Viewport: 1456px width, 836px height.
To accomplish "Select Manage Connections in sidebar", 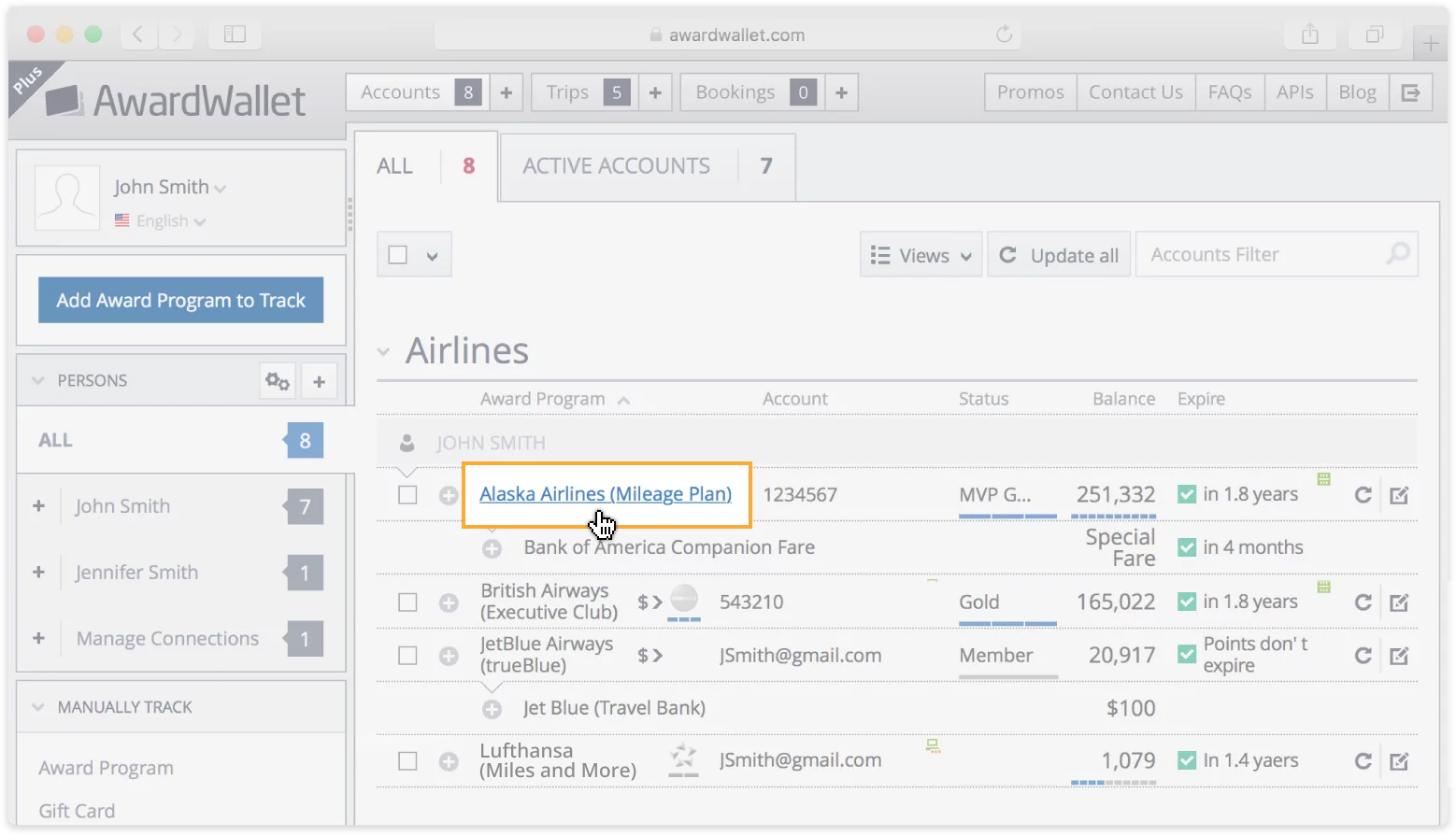I will tap(167, 639).
